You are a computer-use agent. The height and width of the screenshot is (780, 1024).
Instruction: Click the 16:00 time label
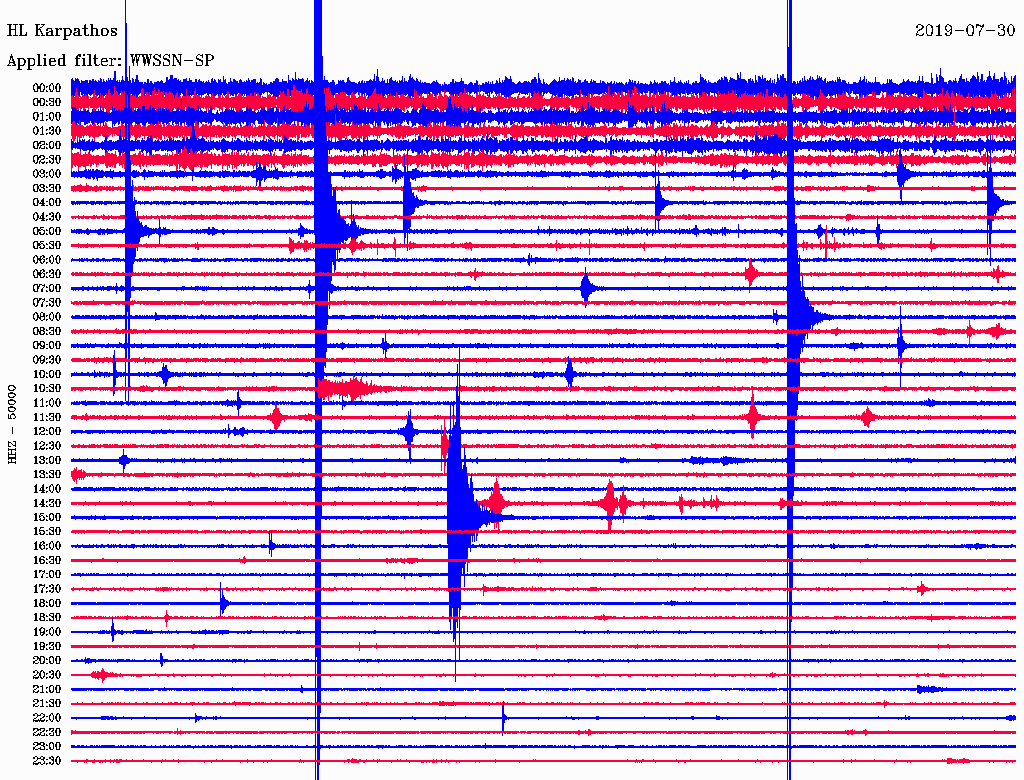pos(47,546)
